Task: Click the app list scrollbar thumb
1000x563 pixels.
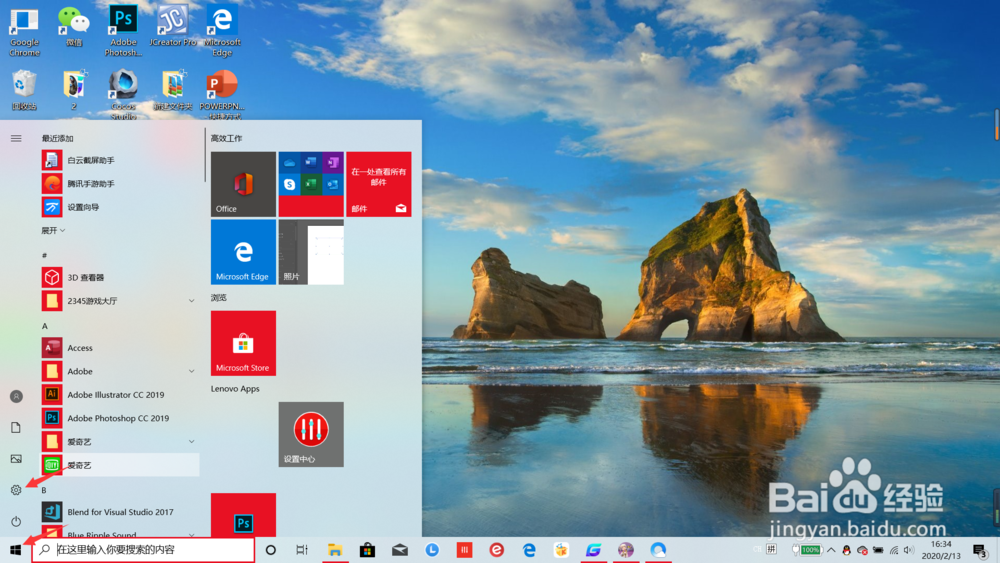Action: click(x=205, y=156)
